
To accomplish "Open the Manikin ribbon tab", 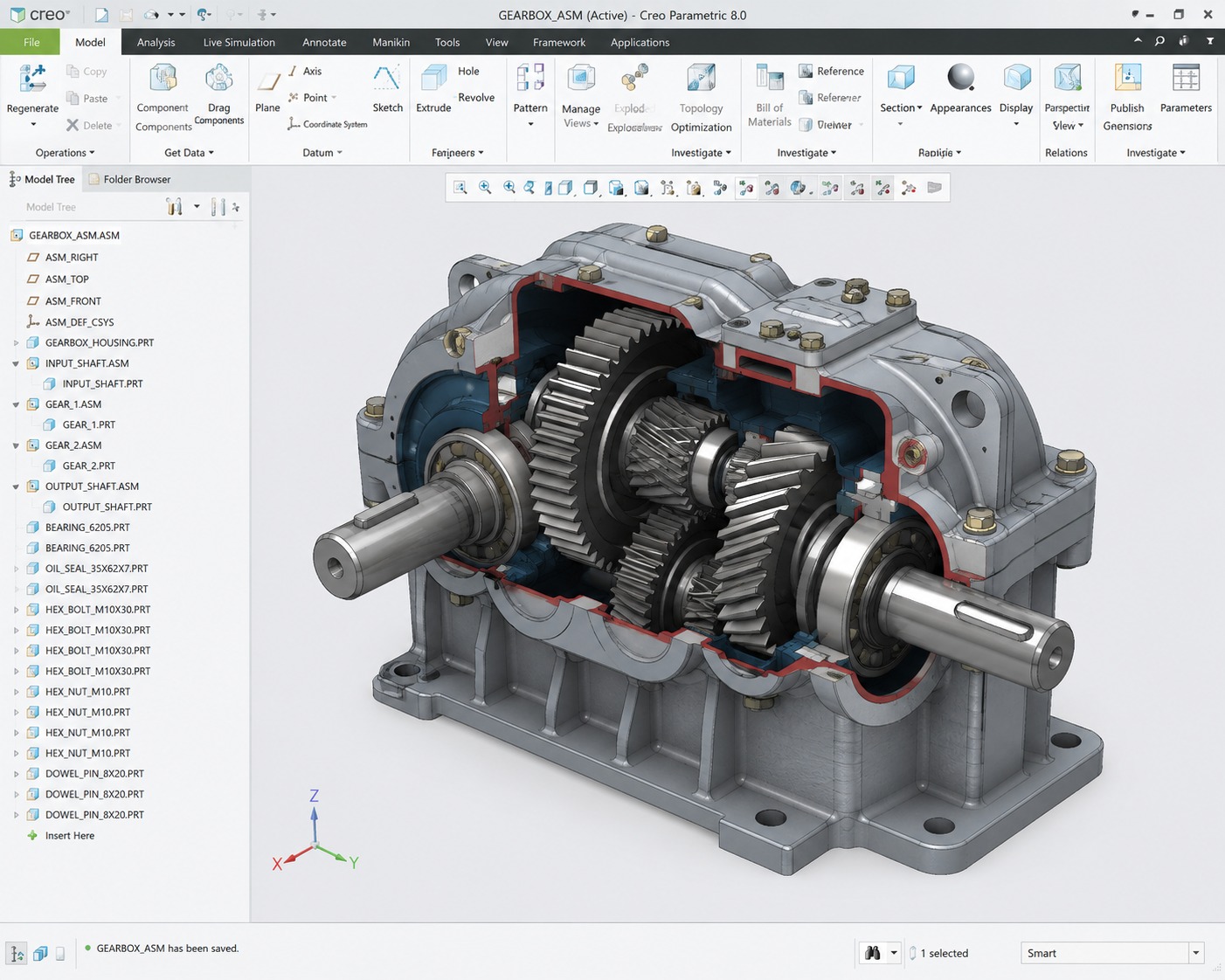I will (391, 42).
